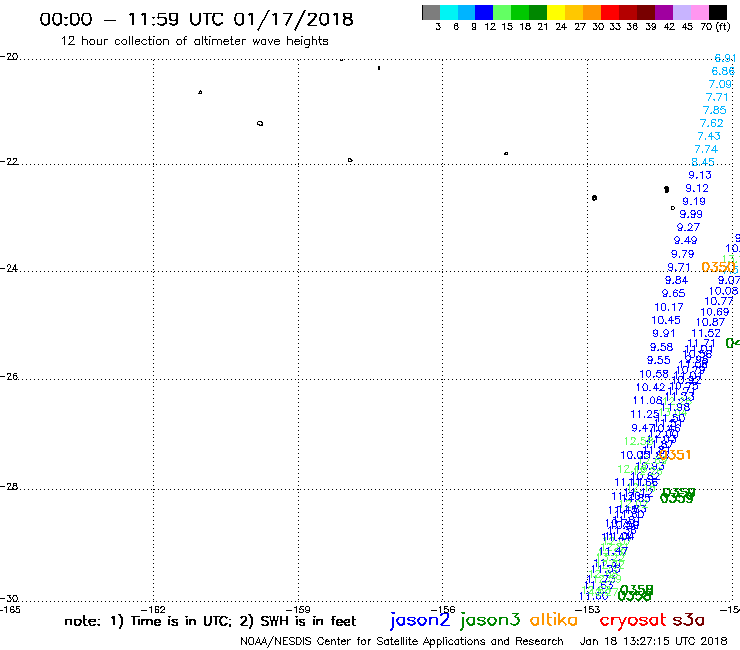Click the wave height value 7.85
740x650 pixels.
[715, 110]
